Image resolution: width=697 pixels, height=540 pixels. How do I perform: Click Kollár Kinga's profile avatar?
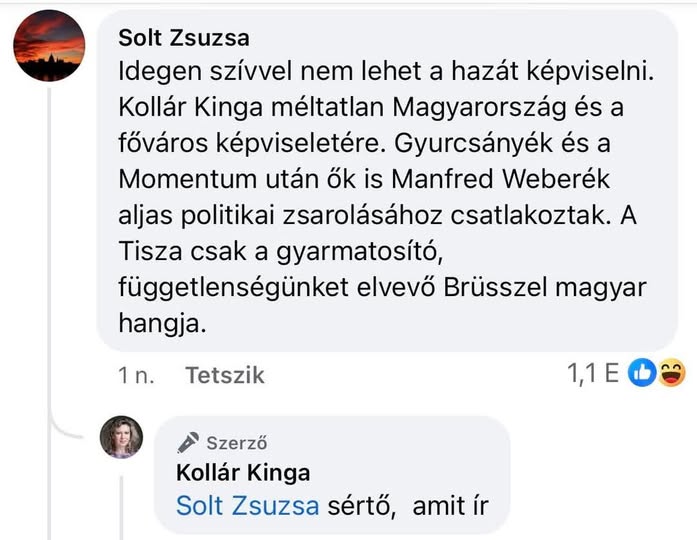click(121, 437)
